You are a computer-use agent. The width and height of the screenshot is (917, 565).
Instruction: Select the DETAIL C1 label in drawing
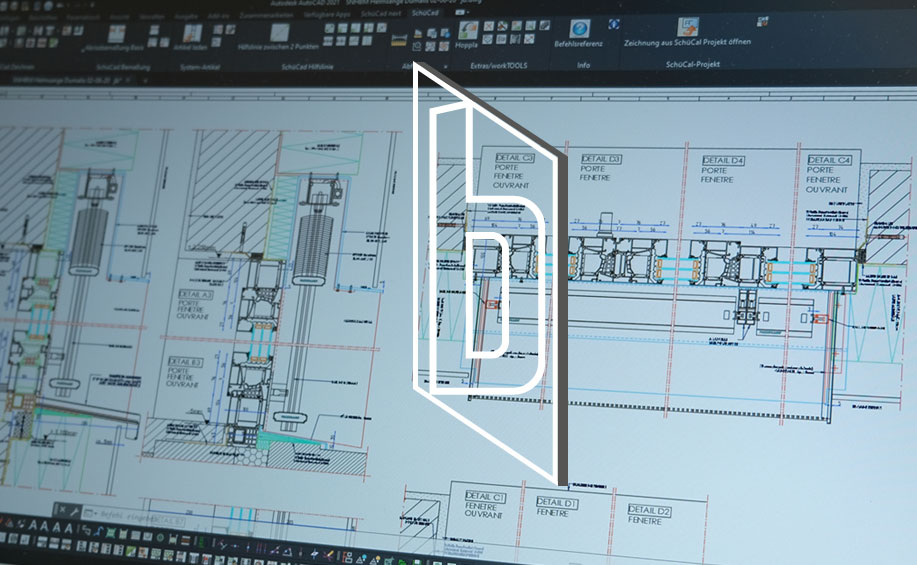click(x=485, y=497)
